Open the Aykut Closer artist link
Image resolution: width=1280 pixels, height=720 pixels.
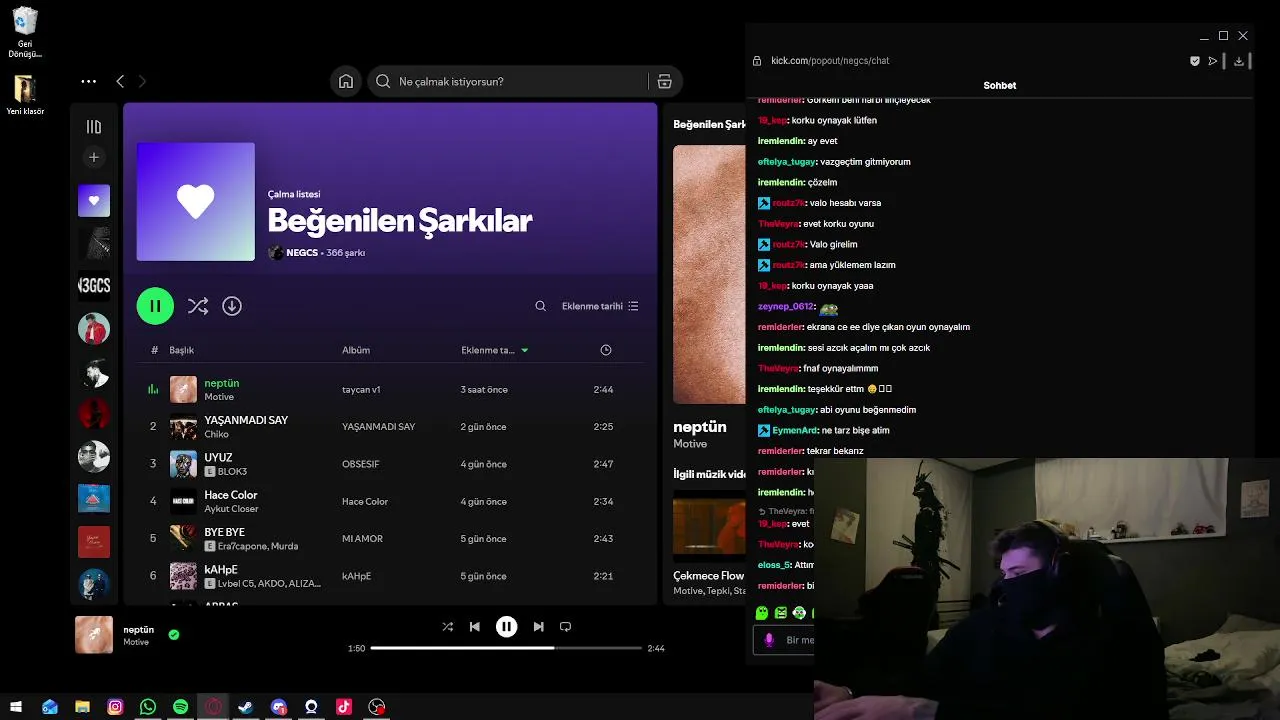(x=232, y=509)
